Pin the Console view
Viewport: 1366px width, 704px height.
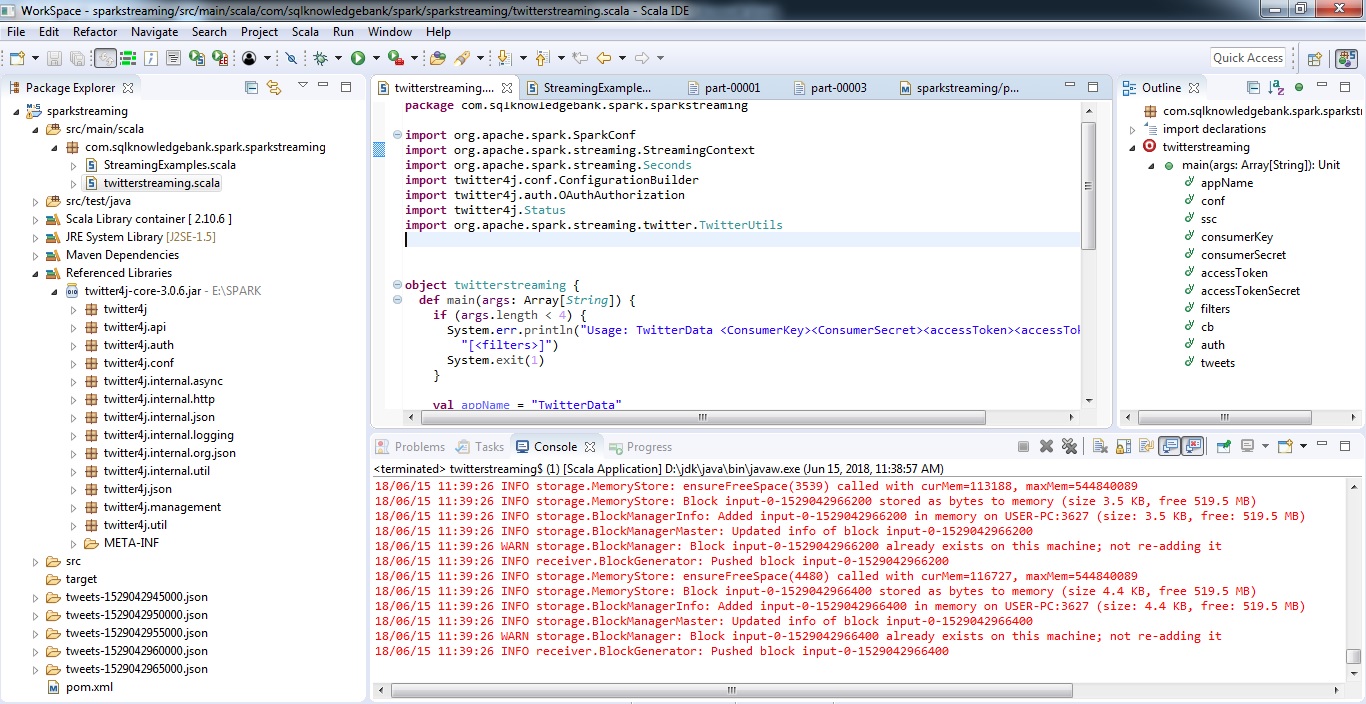point(1224,446)
